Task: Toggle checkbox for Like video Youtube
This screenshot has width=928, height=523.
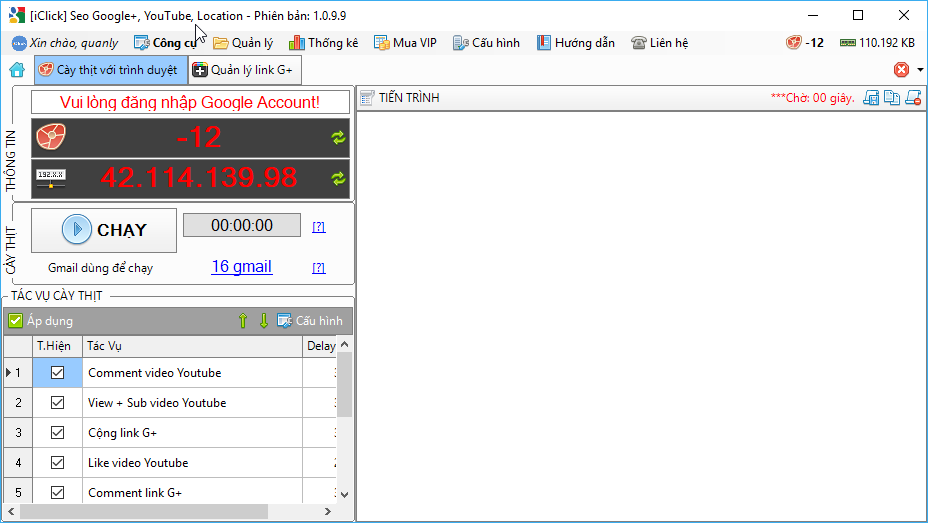Action: pos(57,463)
